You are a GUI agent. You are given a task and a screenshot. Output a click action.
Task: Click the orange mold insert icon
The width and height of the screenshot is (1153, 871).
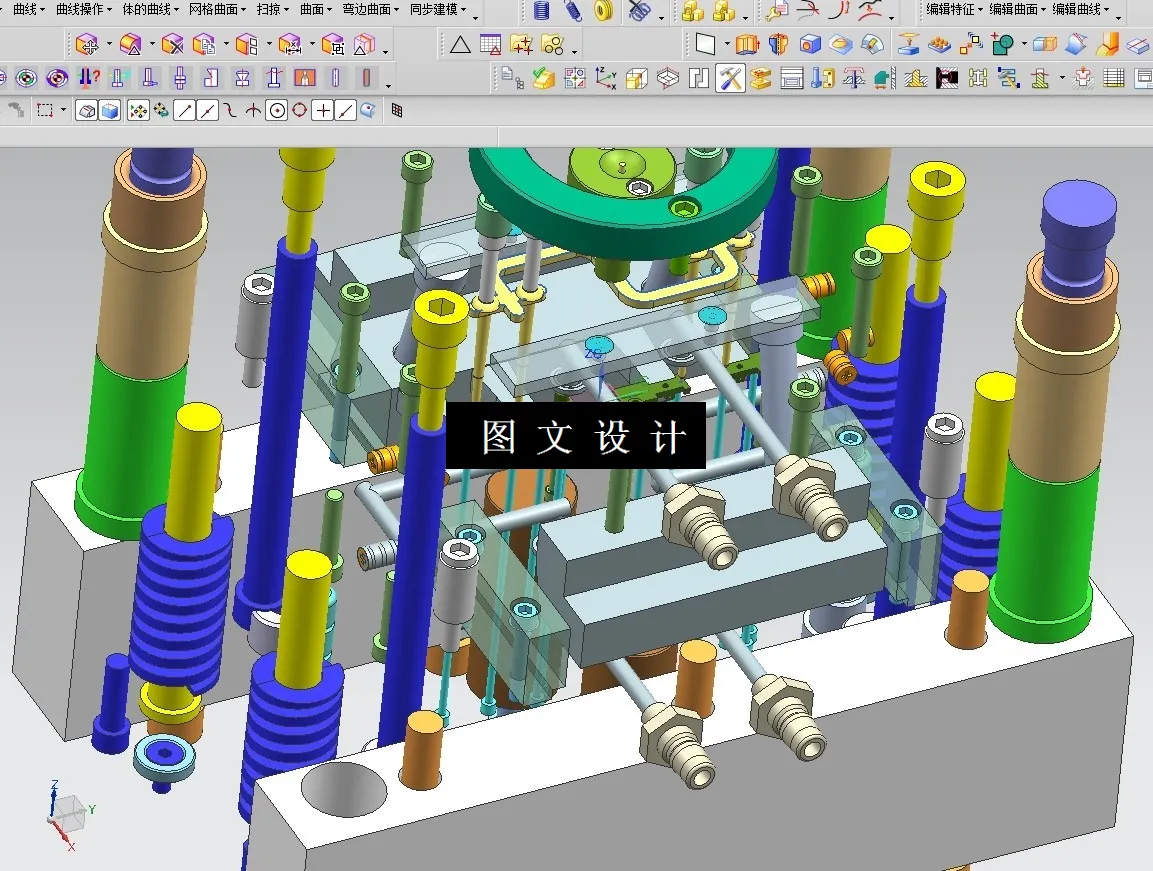coord(304,78)
